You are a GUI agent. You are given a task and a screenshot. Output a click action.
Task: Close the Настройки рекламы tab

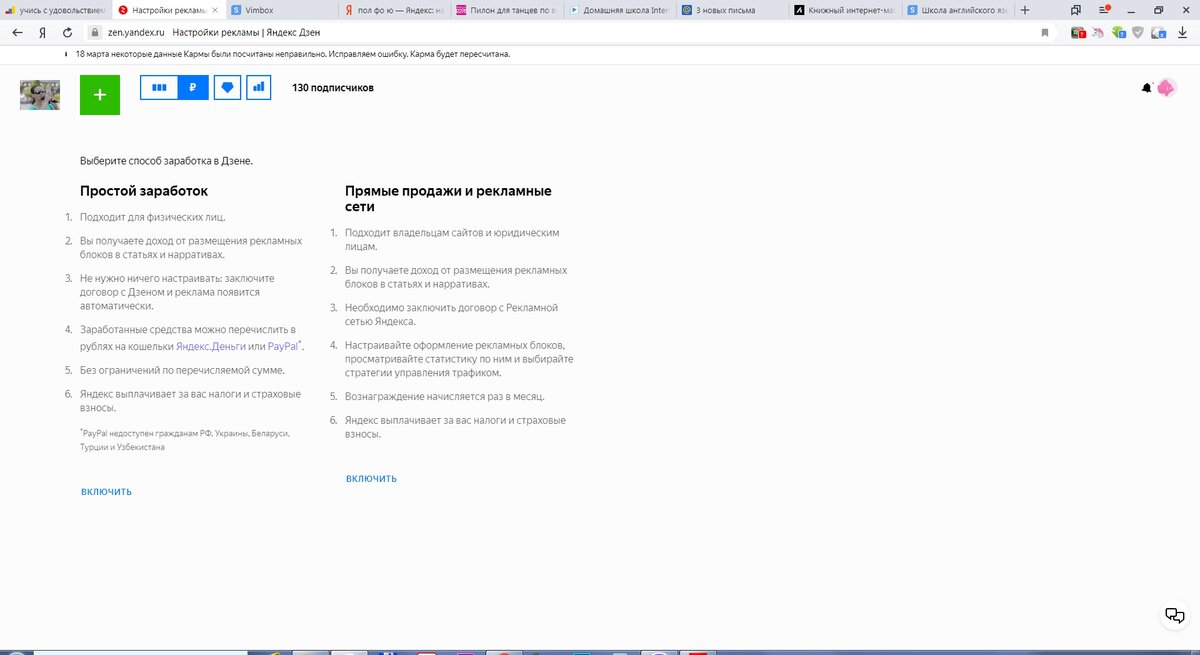click(x=214, y=10)
